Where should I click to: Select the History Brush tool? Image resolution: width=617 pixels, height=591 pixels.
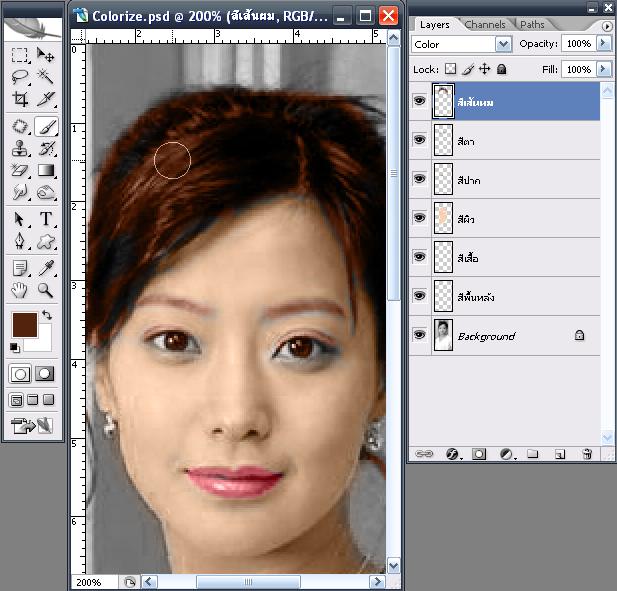click(46, 148)
